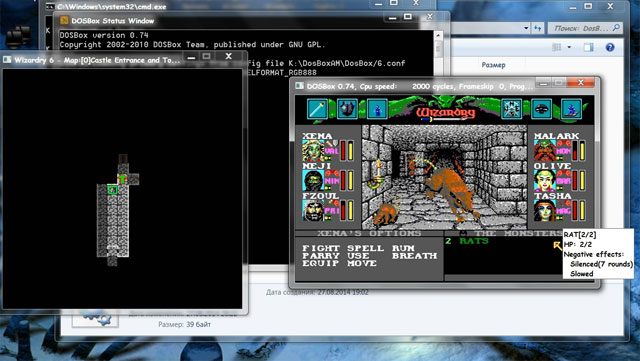Click Fzoul's PRI class badge
The image size is (640, 361).
[332, 211]
